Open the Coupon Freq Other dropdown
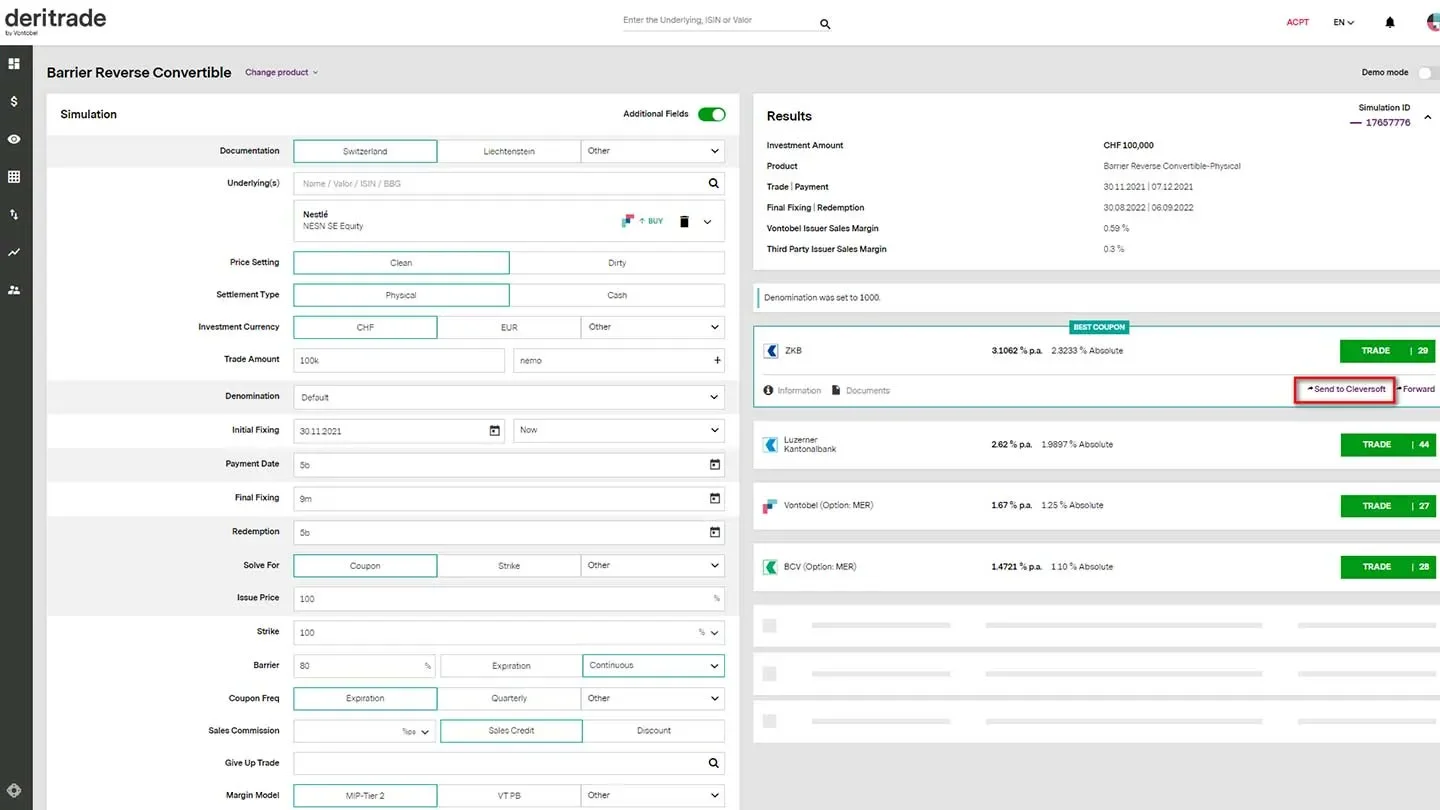 click(x=653, y=698)
